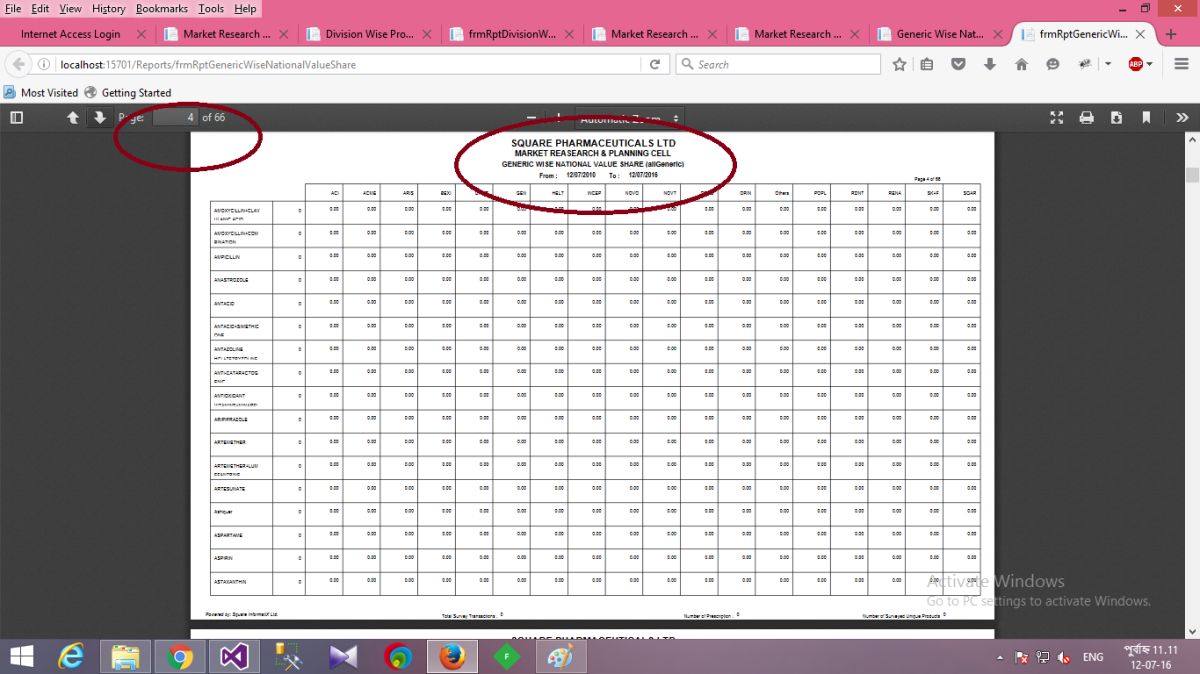Switch to frmRptDivisionW... tab
The width and height of the screenshot is (1200, 674).
click(x=512, y=34)
